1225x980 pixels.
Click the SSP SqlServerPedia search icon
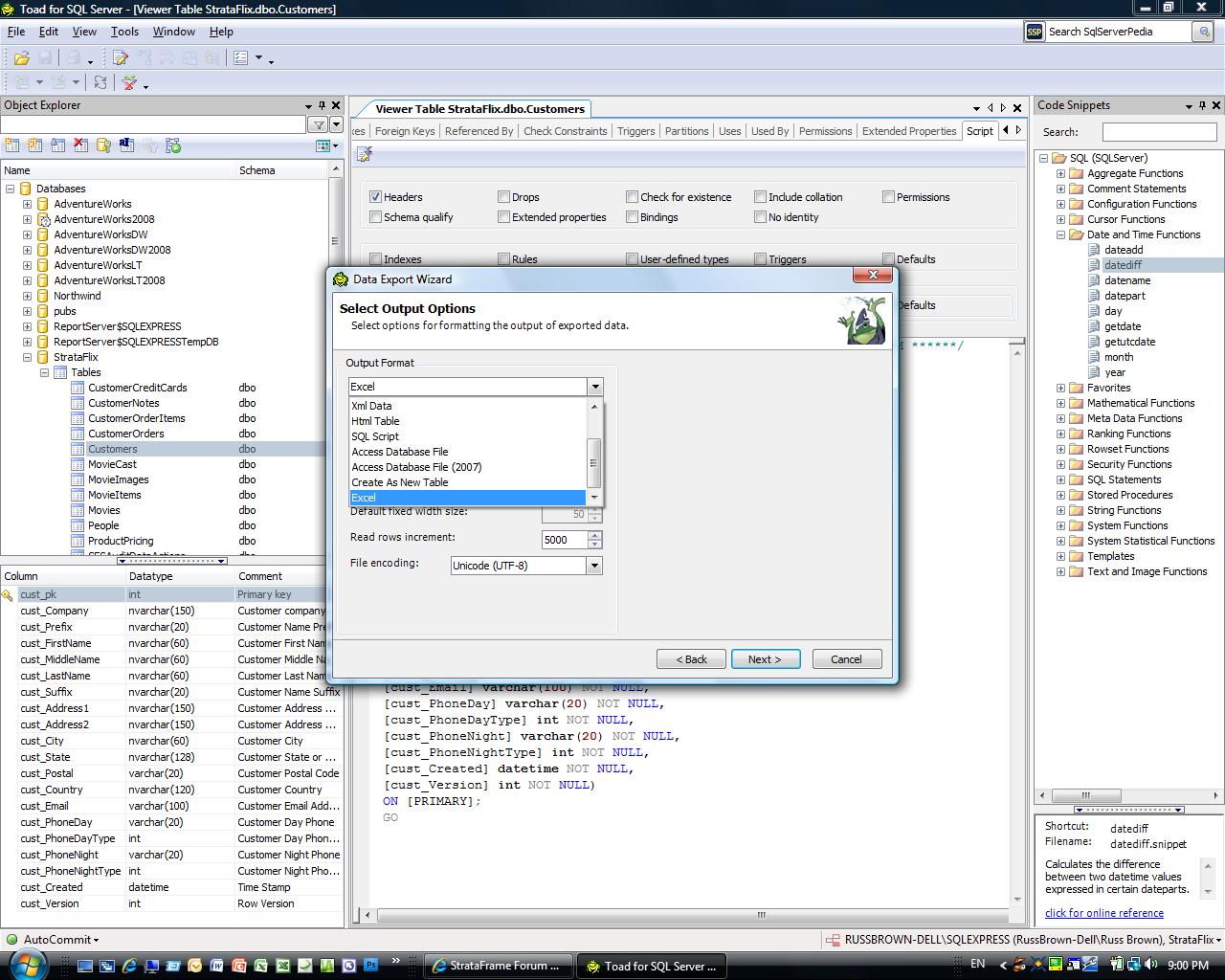tap(1035, 32)
